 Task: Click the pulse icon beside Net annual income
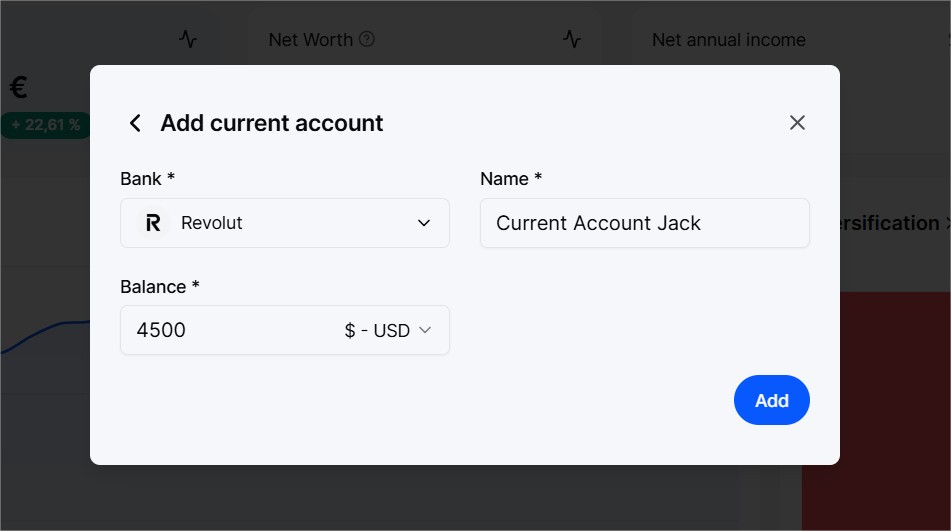[x=571, y=39]
